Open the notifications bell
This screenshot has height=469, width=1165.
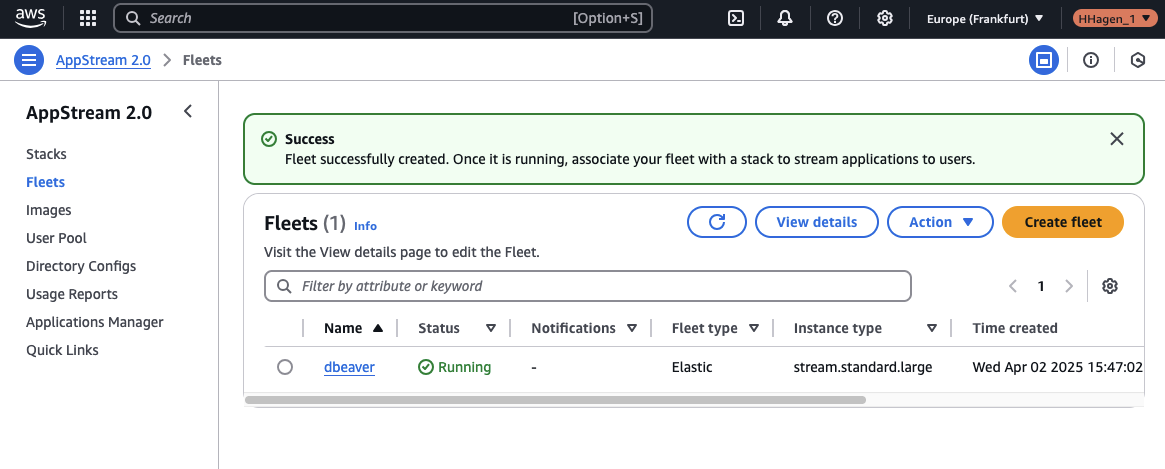coord(785,18)
